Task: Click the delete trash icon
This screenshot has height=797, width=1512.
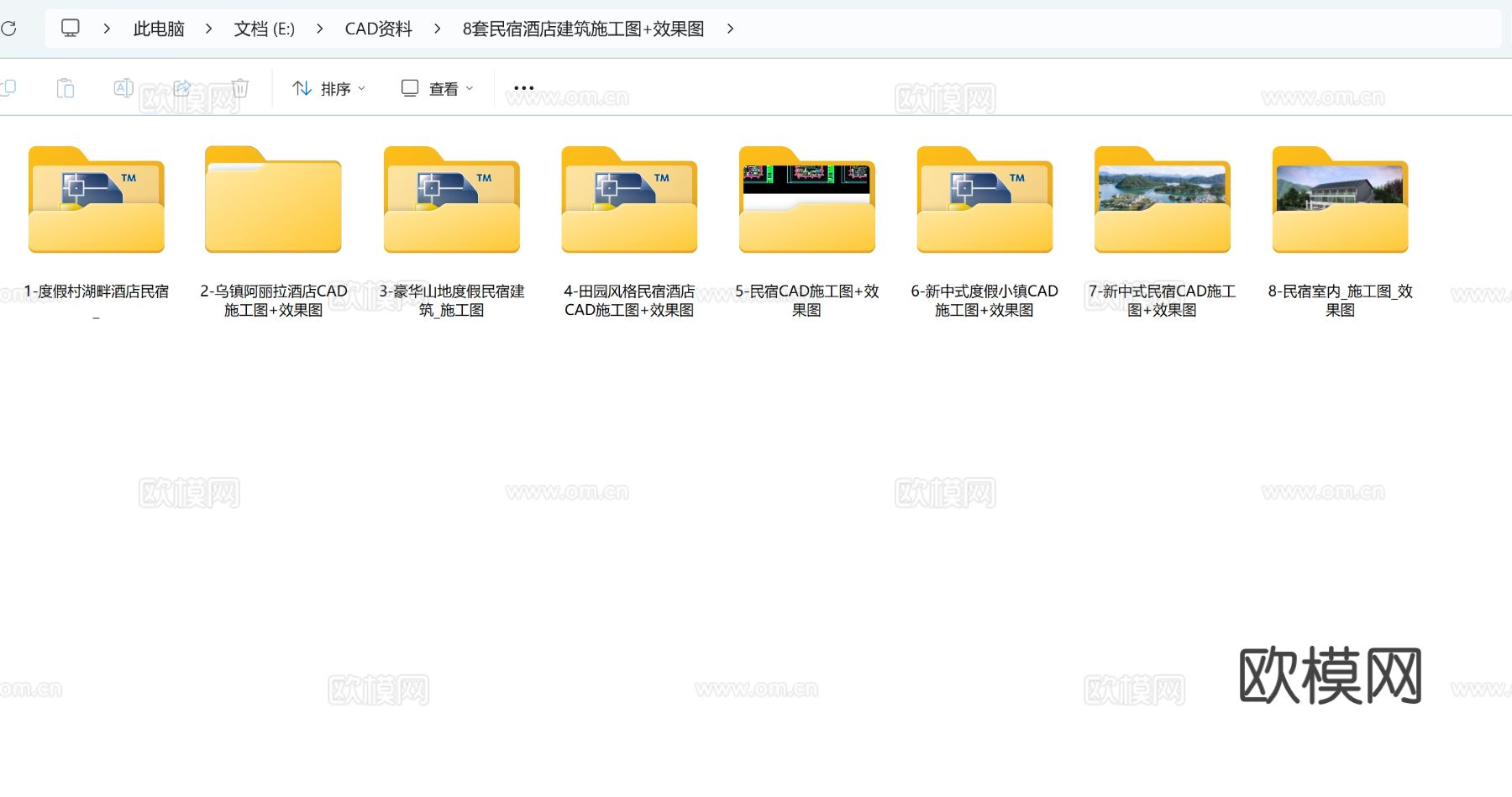Action: point(240,87)
